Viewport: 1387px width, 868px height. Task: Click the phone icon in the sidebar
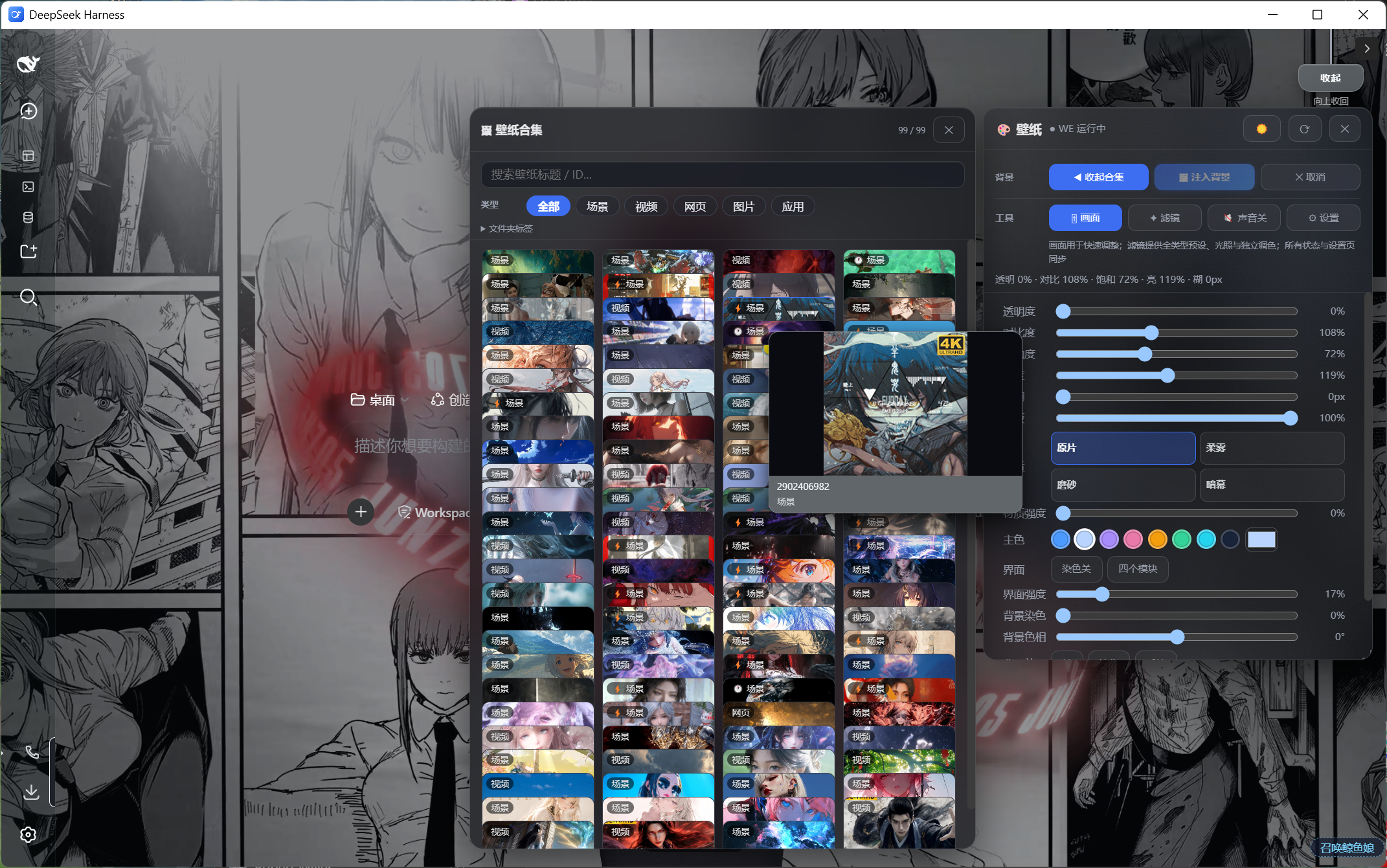point(32,752)
